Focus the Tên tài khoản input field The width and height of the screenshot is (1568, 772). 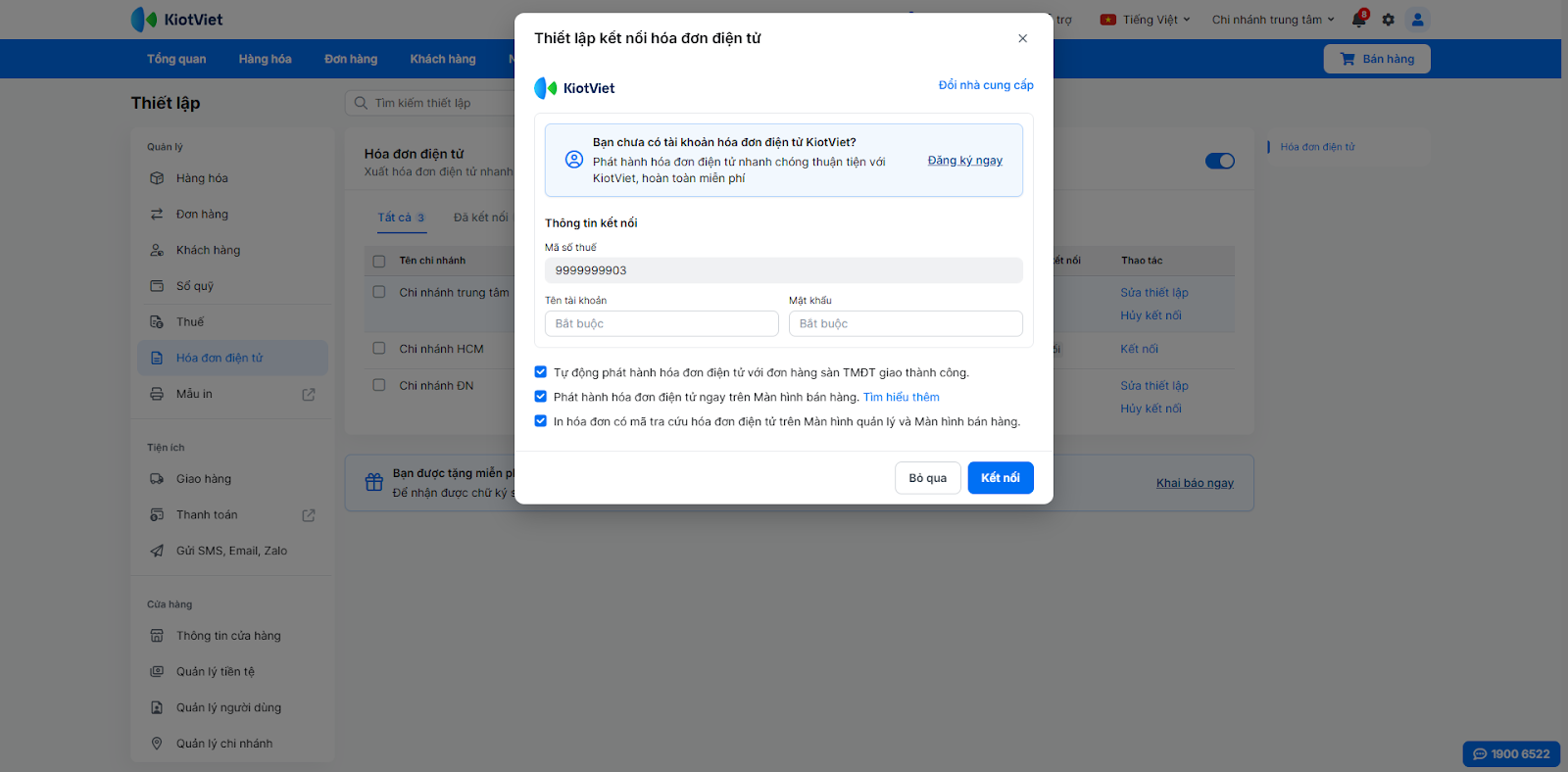click(x=661, y=323)
